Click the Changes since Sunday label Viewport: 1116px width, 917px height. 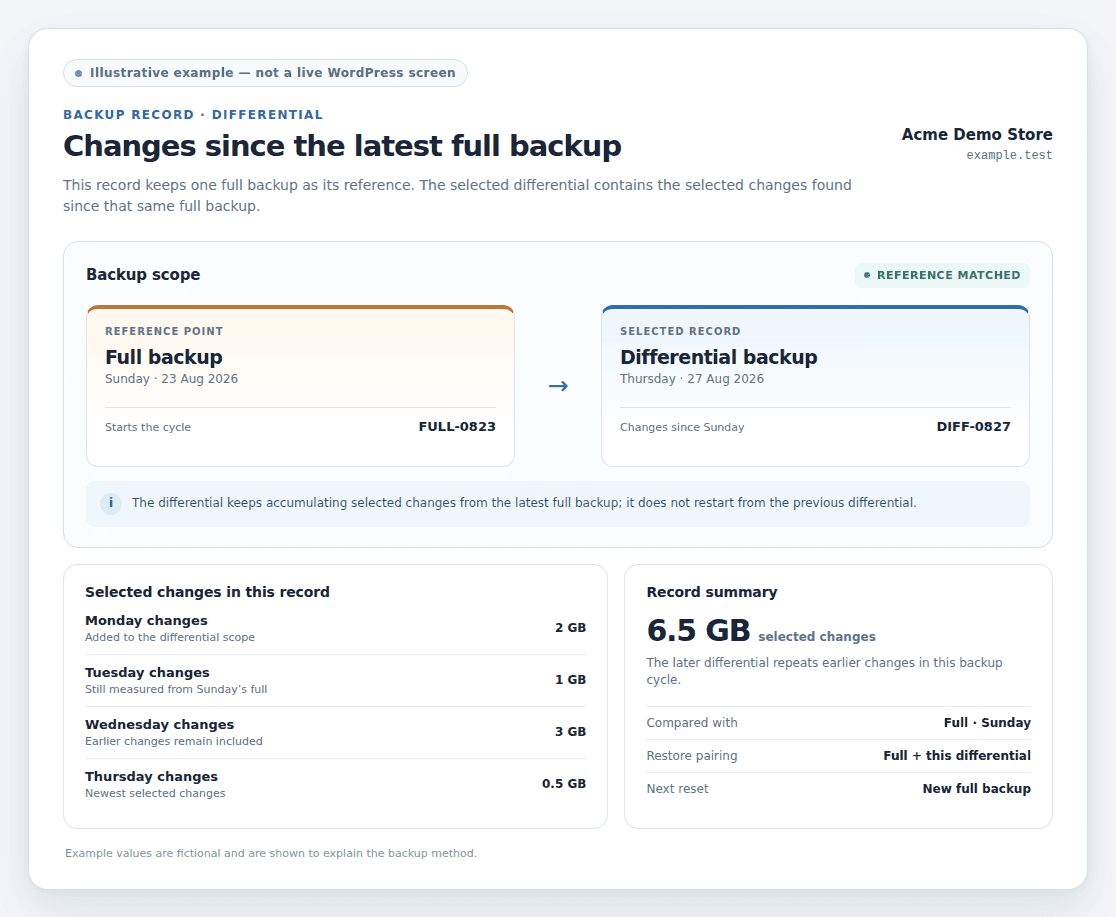pyautogui.click(x=682, y=427)
